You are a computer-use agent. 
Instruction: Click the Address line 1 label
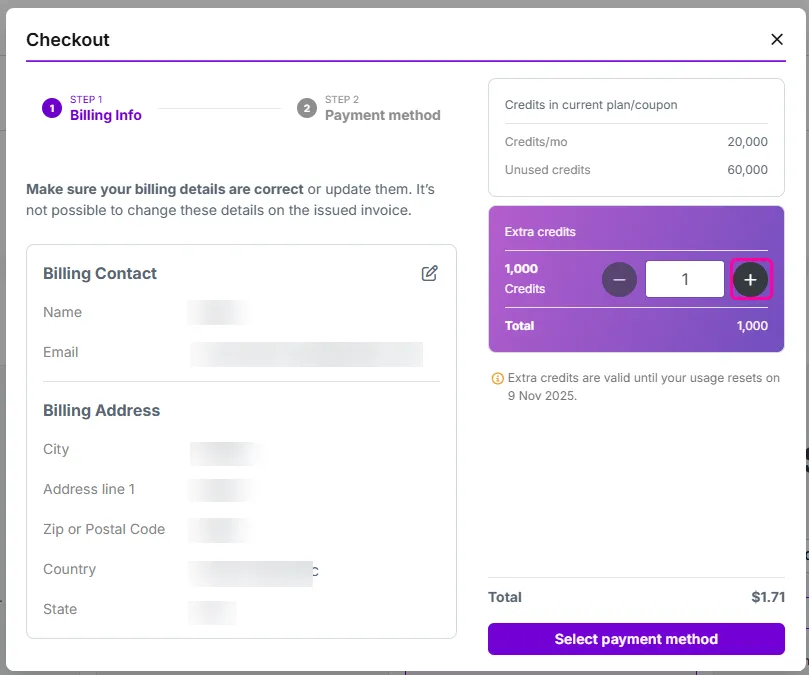89,489
